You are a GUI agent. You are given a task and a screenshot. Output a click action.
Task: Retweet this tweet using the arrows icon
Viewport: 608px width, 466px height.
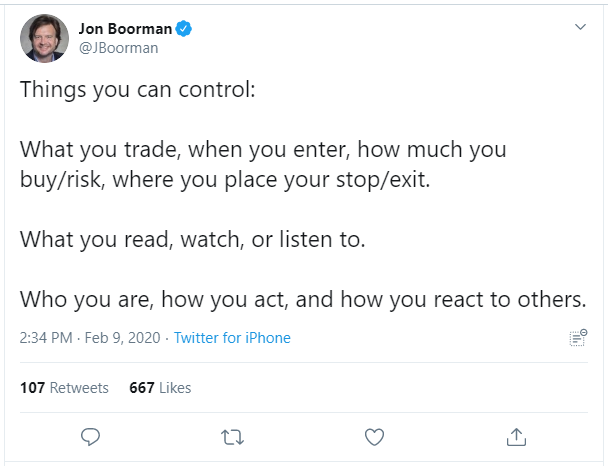tap(232, 437)
